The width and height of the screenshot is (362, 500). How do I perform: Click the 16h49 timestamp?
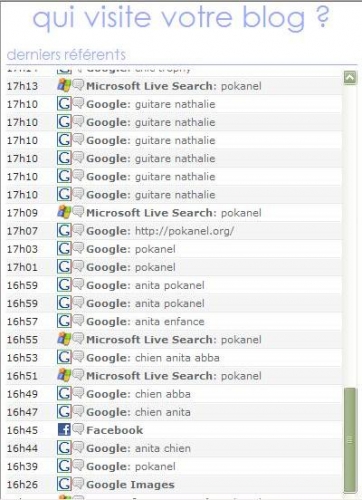tap(22, 394)
